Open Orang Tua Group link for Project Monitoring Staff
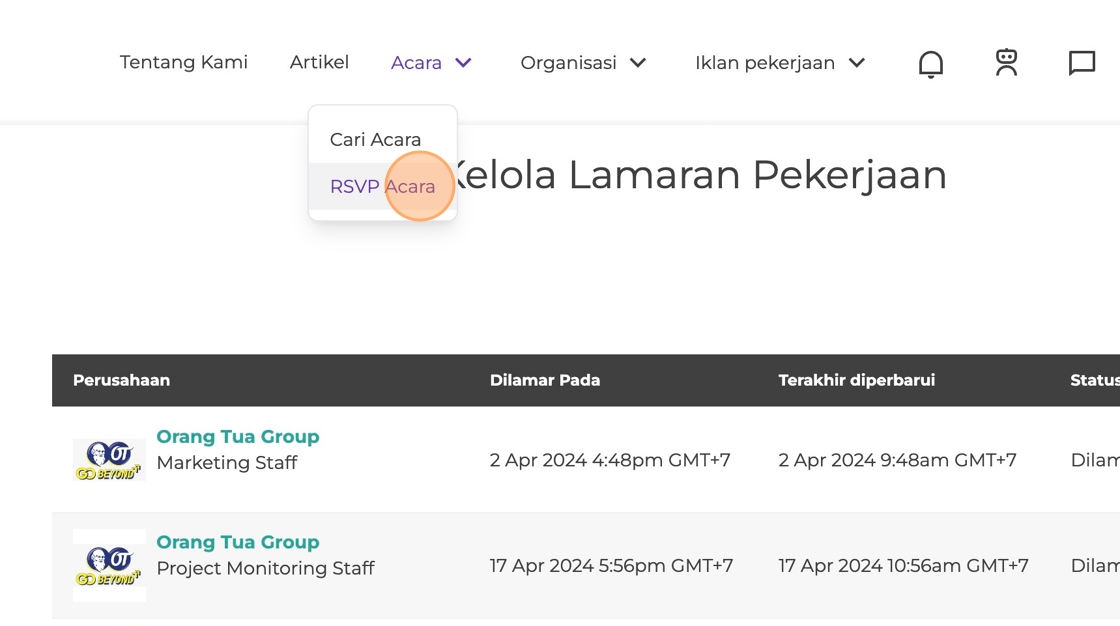The width and height of the screenshot is (1120, 626). pyautogui.click(x=238, y=542)
